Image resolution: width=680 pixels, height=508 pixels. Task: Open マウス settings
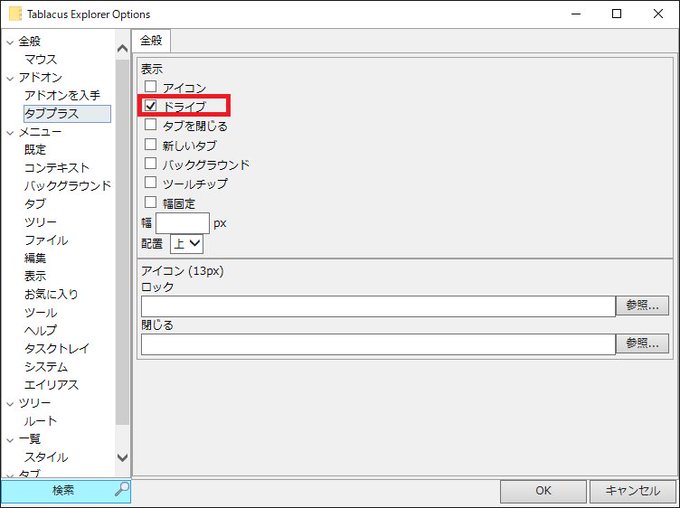tap(41, 59)
